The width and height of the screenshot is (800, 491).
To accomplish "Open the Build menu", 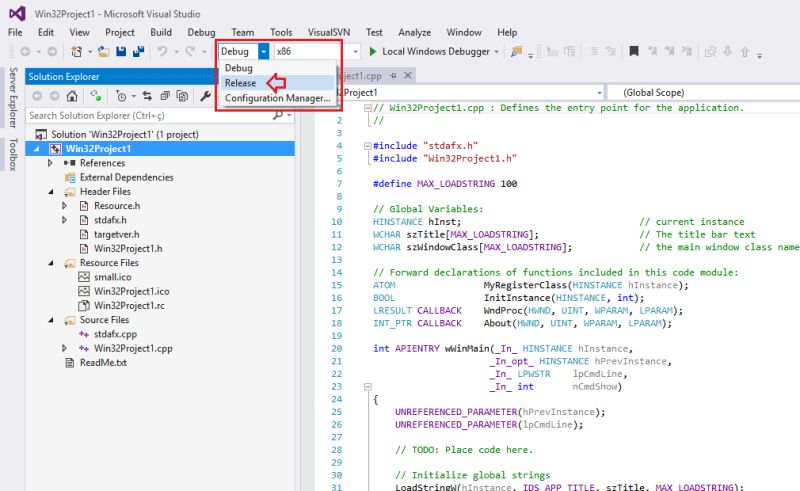I will (161, 32).
